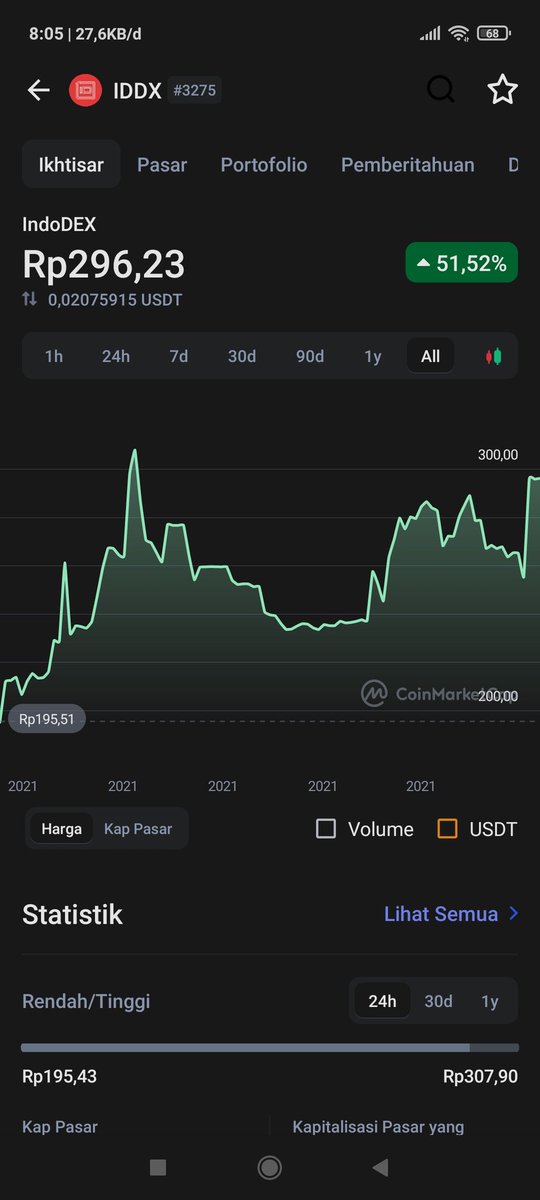Select the Harga chart toggle
This screenshot has height=1200, width=540.
pos(62,829)
